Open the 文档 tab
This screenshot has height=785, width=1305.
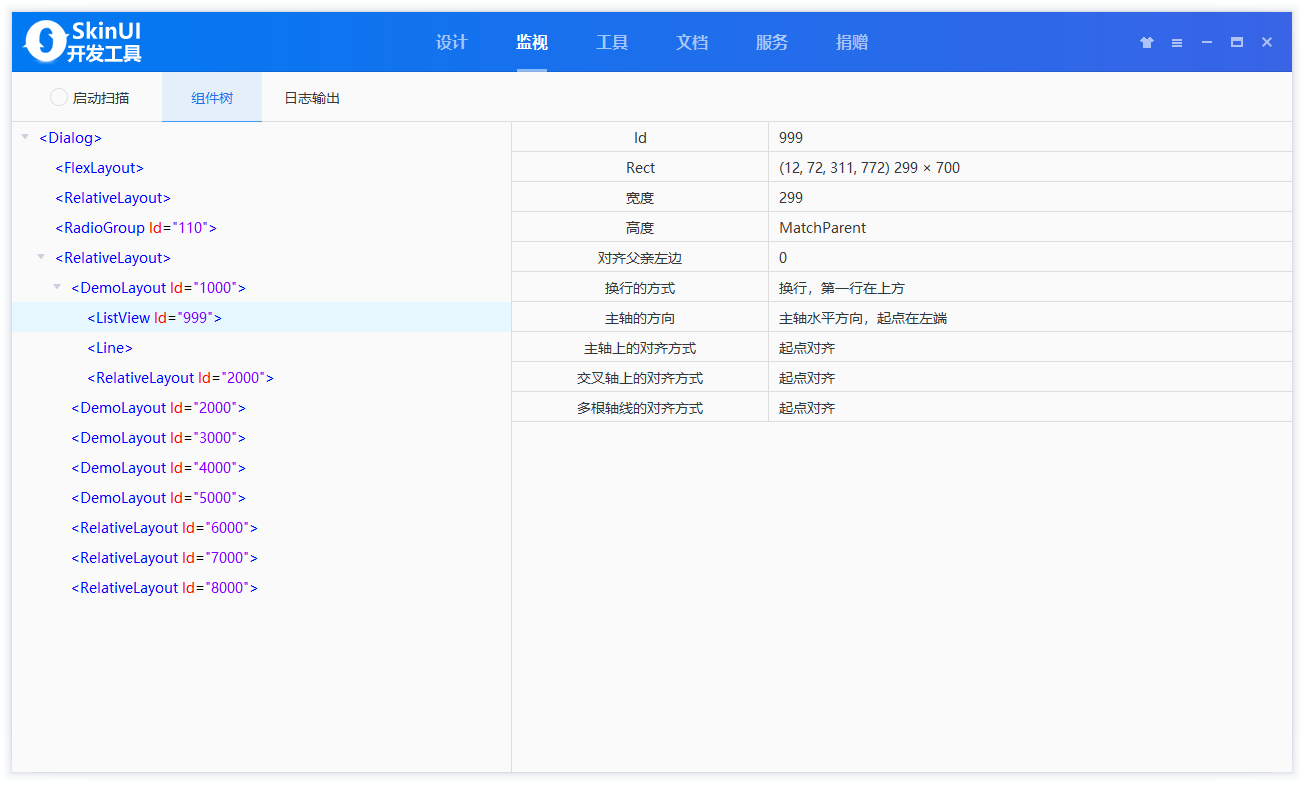tap(692, 42)
